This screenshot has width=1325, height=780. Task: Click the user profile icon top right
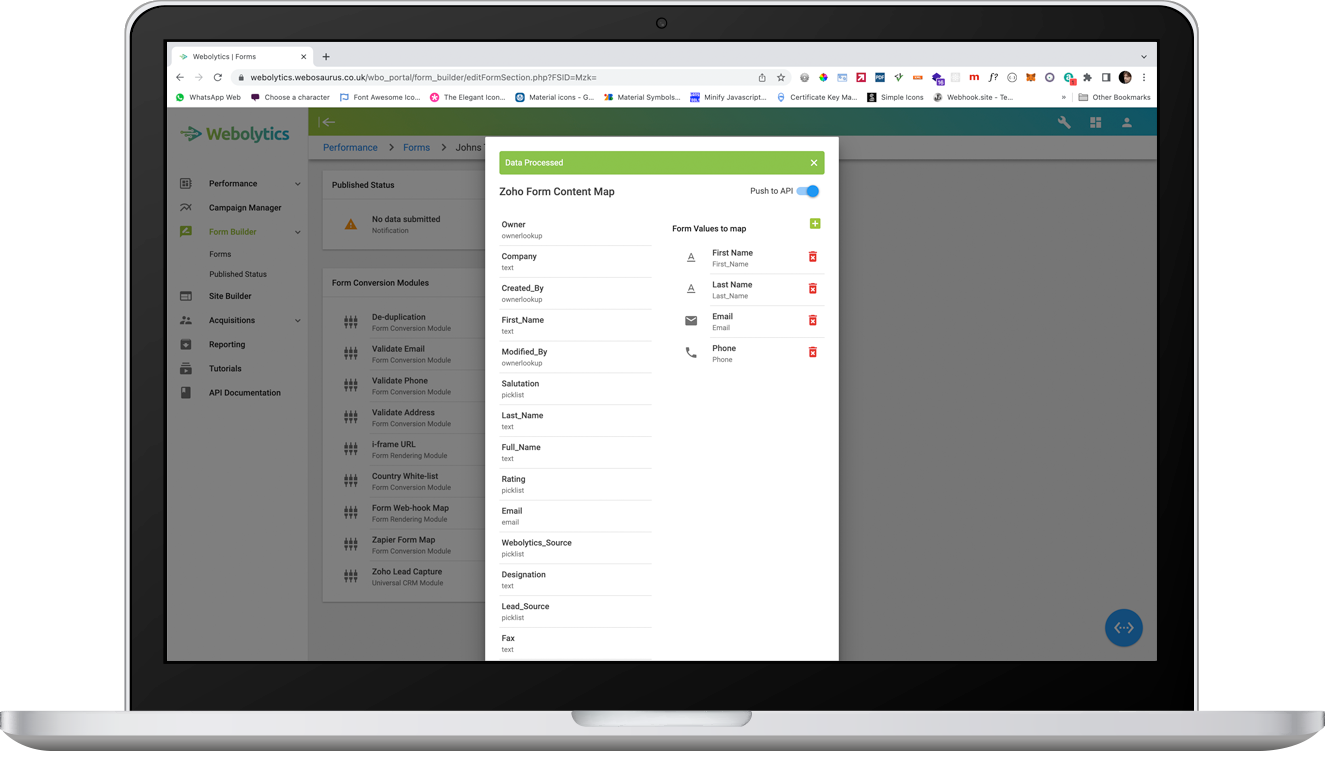click(x=1126, y=122)
